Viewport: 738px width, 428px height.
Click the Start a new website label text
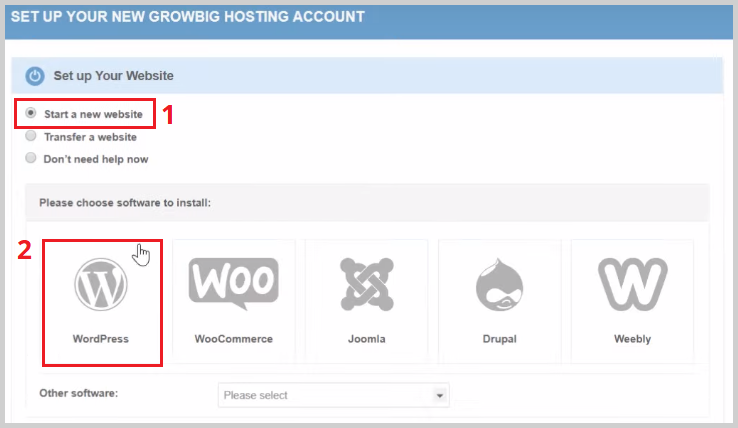[x=93, y=114]
